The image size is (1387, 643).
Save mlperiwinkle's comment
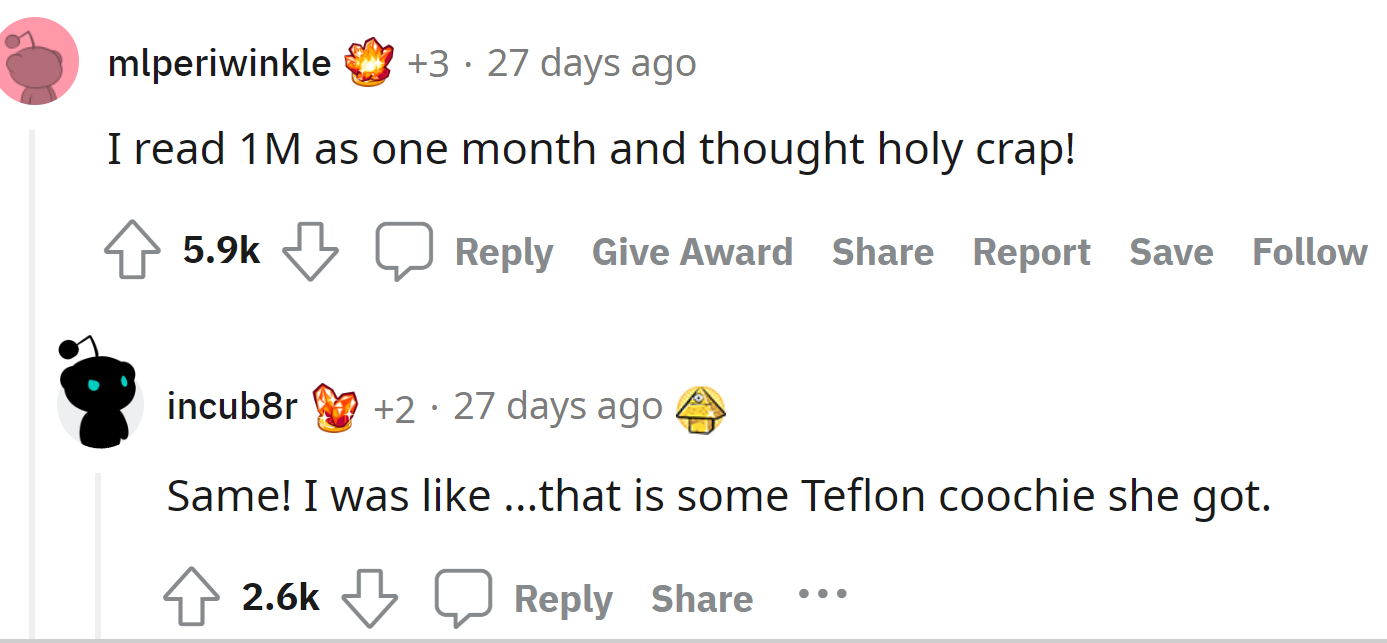click(1171, 252)
